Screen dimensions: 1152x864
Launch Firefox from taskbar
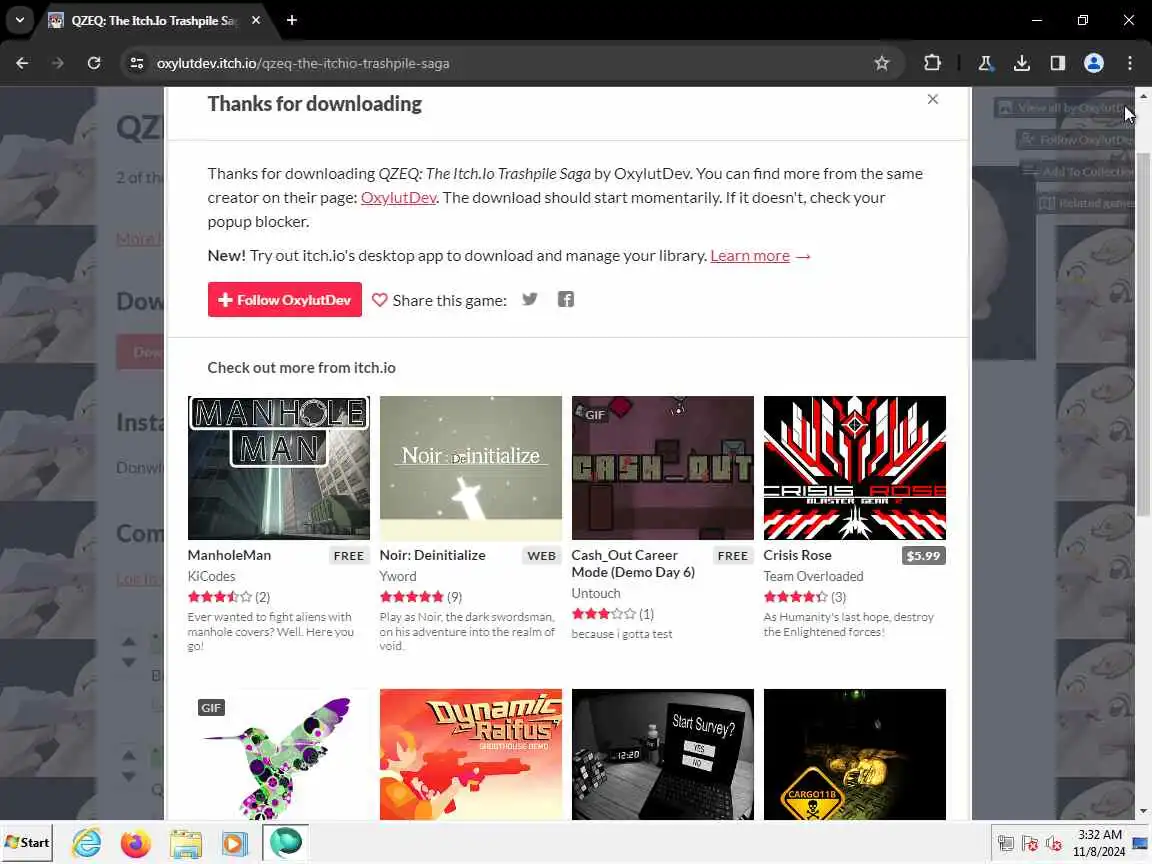pyautogui.click(x=135, y=843)
